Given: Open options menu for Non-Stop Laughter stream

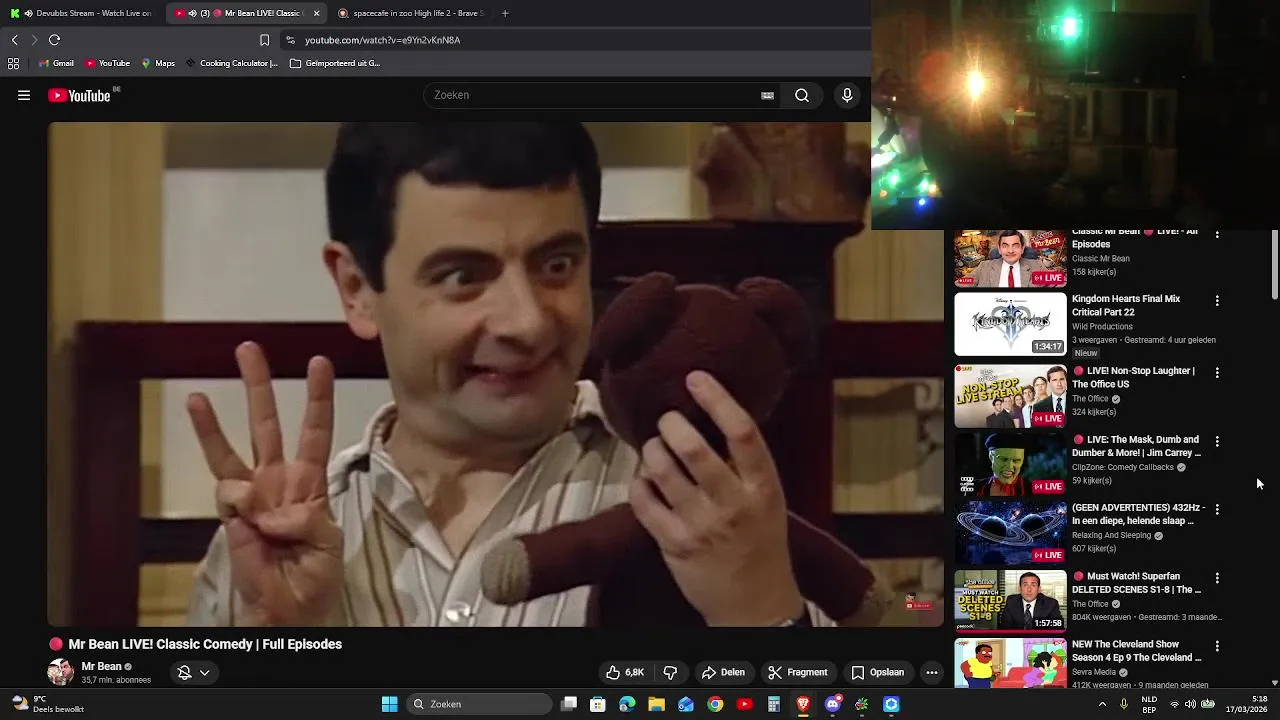Looking at the screenshot, I should click(x=1217, y=372).
